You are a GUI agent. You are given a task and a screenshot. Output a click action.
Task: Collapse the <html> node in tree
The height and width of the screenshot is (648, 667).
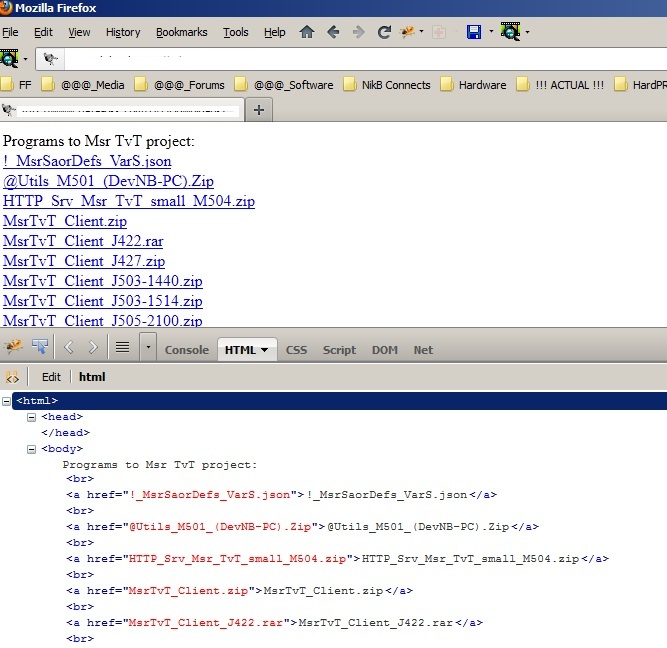click(6, 401)
